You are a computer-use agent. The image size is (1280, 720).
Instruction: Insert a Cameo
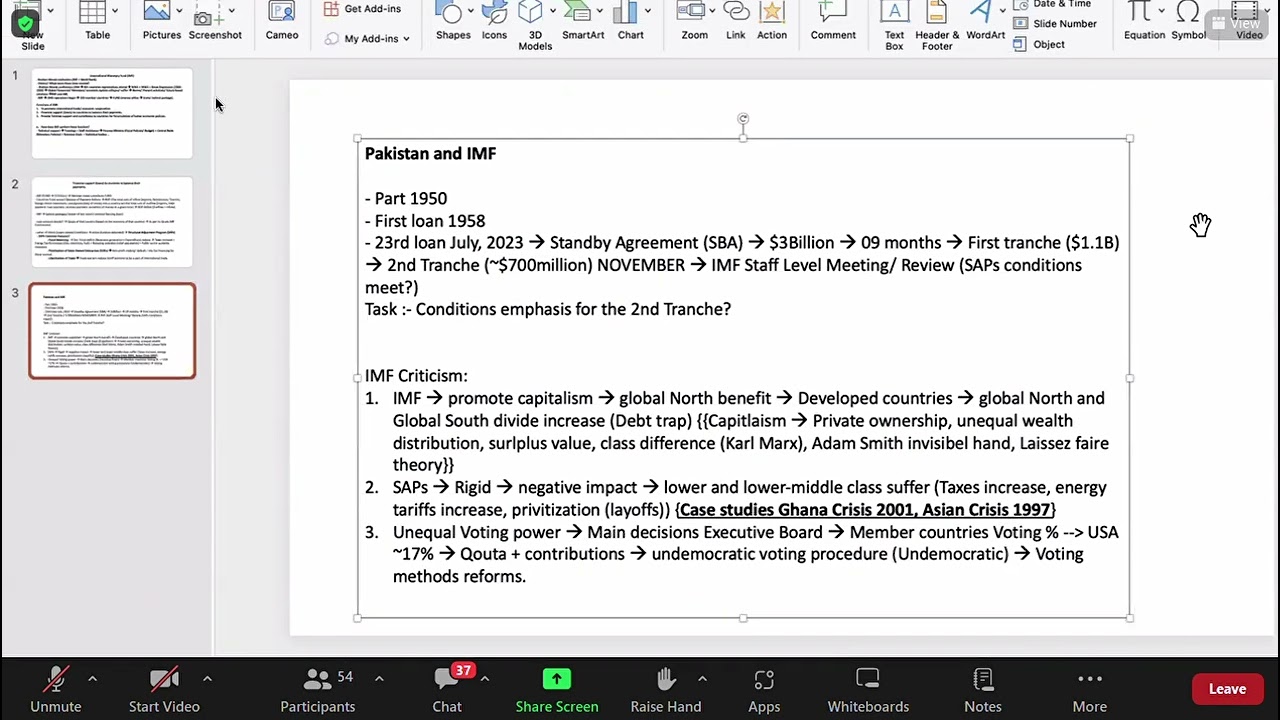282,20
